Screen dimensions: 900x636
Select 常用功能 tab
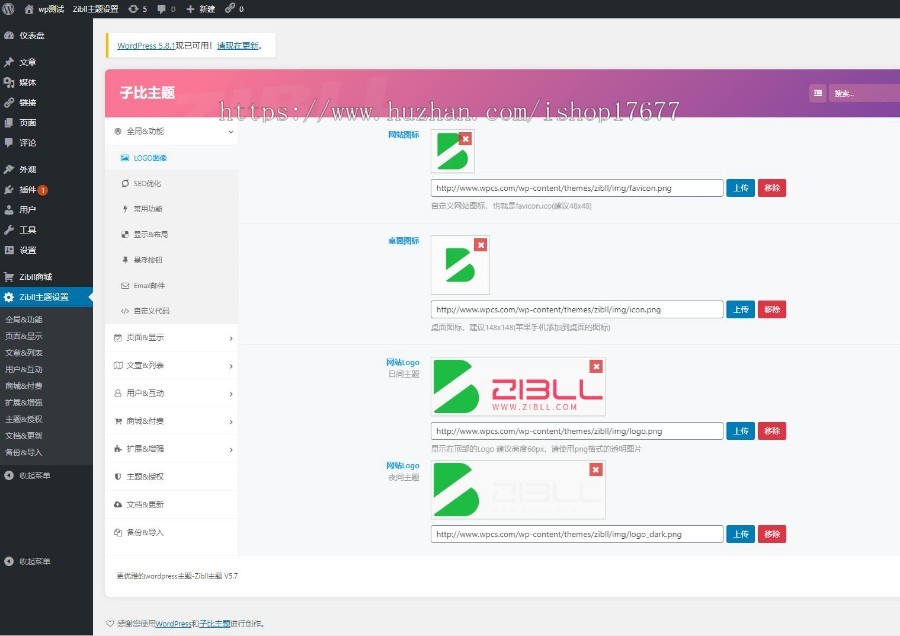point(172,209)
